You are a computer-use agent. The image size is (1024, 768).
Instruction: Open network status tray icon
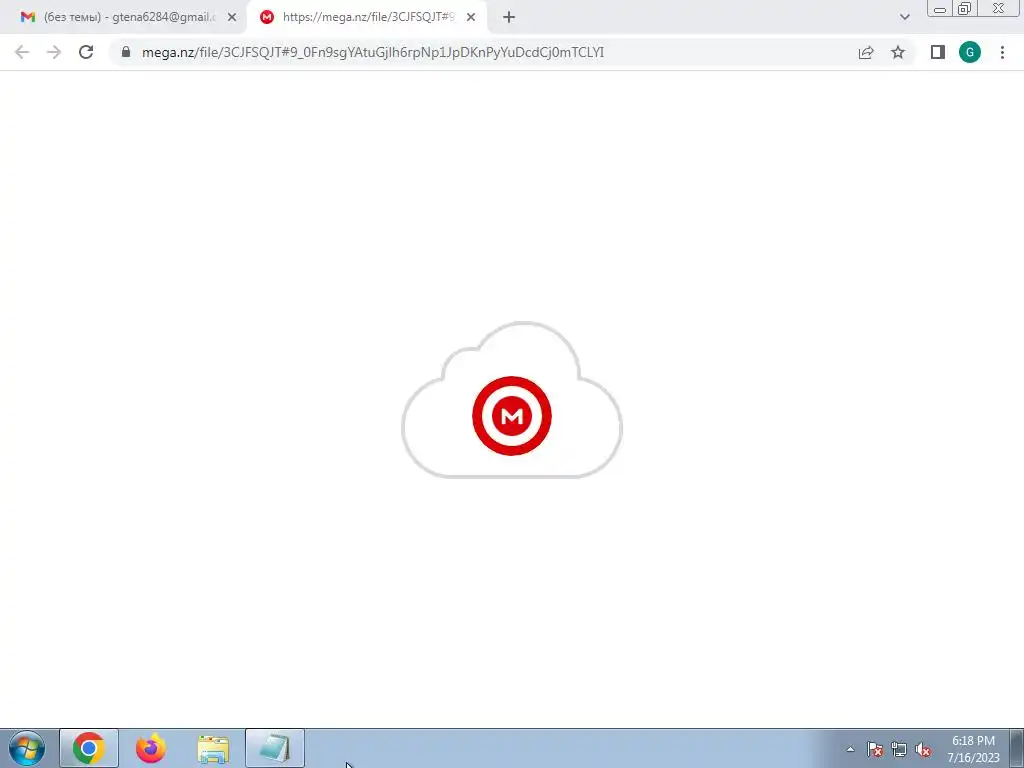pyautogui.click(x=899, y=749)
